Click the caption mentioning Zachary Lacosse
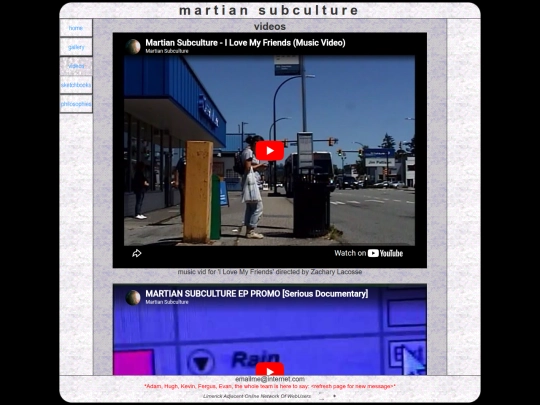Viewport: 540px width, 405px height. pos(270,272)
